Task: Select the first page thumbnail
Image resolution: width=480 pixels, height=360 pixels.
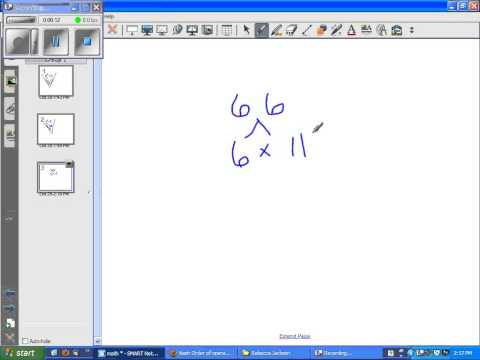Action: pos(56,80)
